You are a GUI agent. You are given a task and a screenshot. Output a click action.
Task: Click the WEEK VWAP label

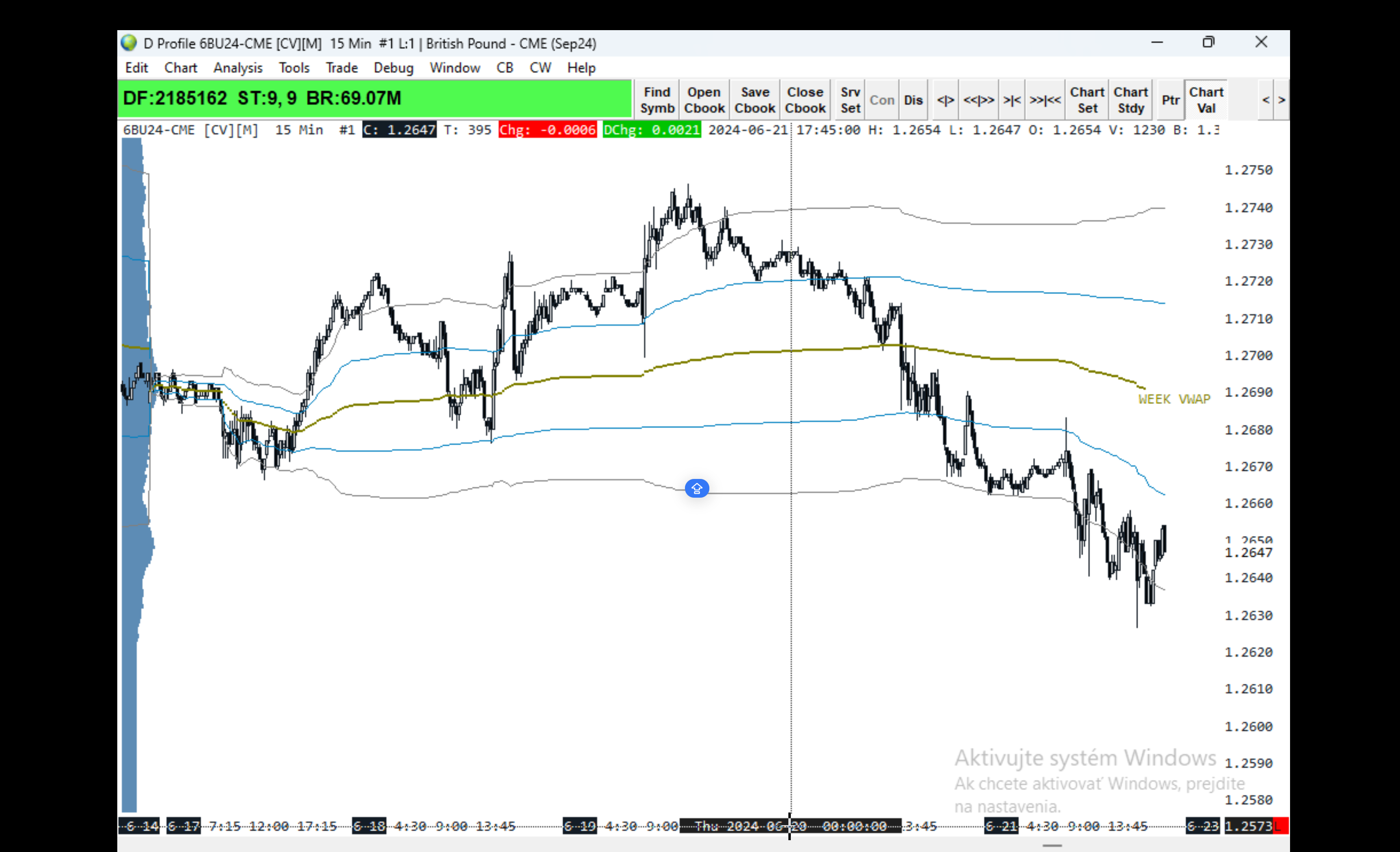[1174, 399]
